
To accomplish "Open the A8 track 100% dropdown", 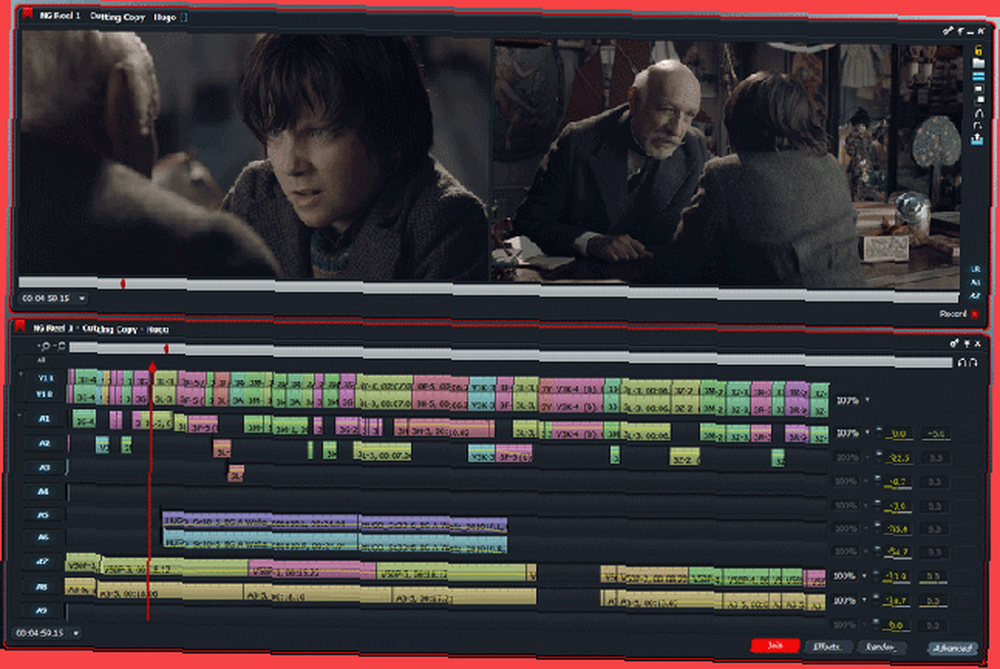I will click(865, 601).
